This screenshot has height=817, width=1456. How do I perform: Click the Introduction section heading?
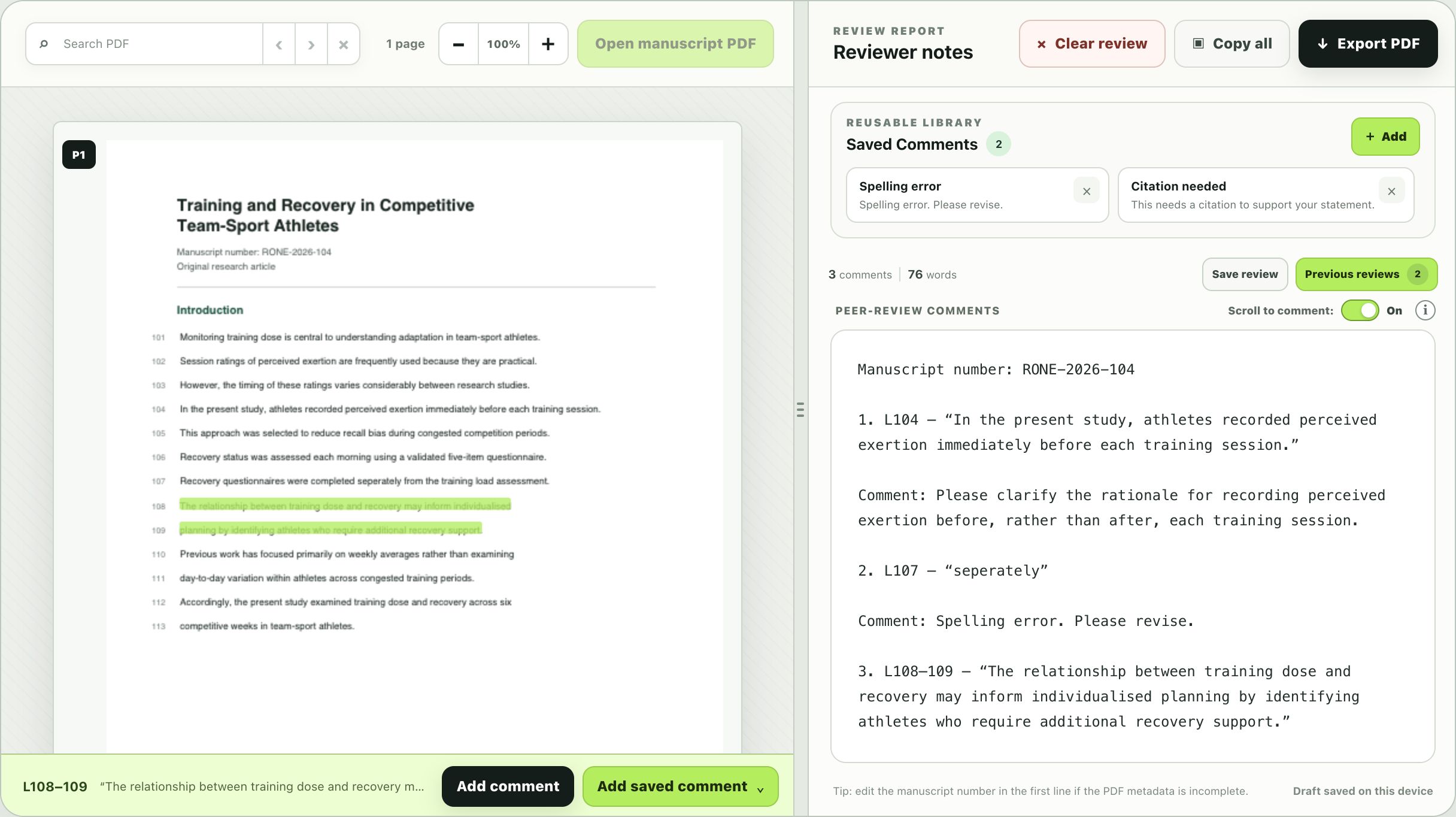(210, 310)
